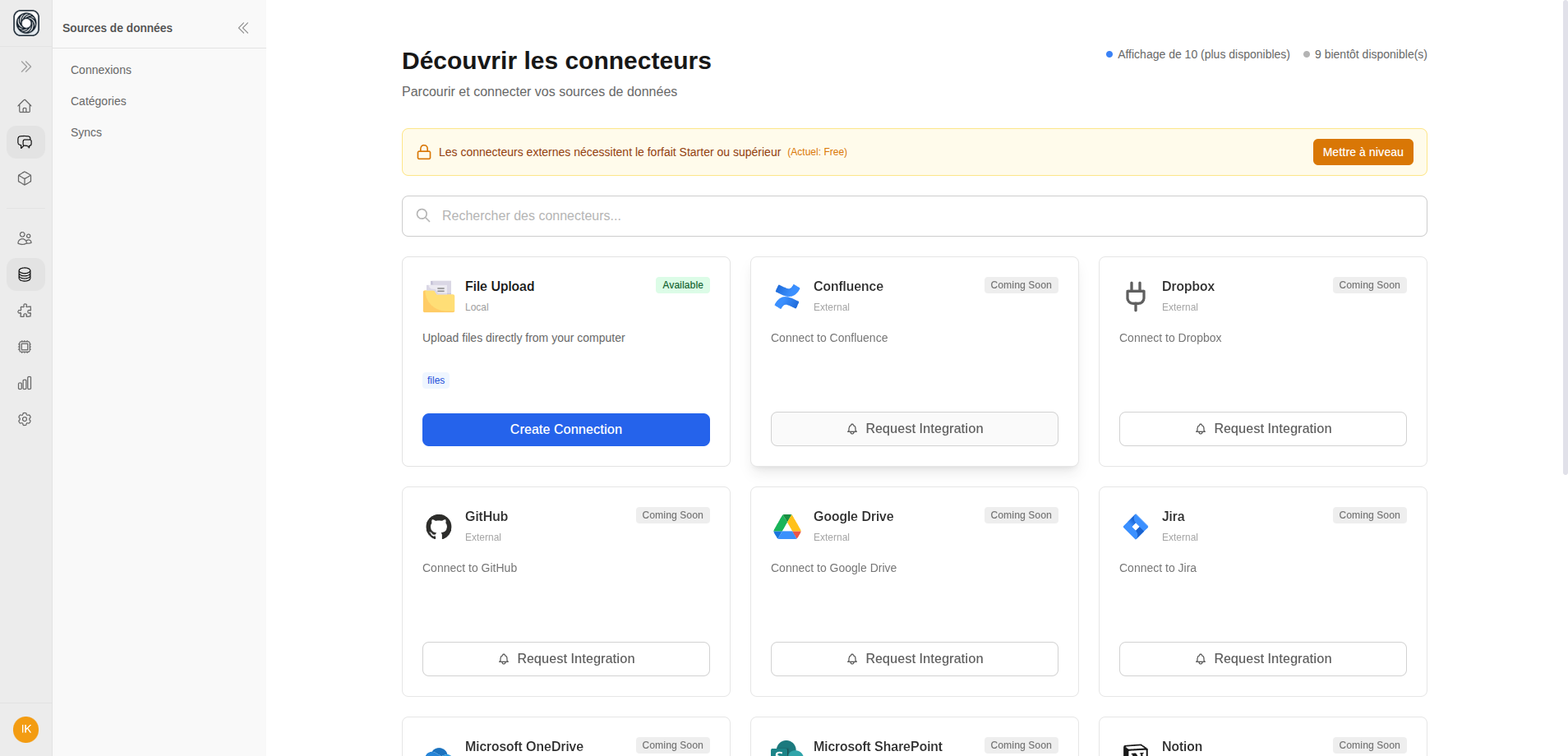Collapse the Sources de données panel

[x=243, y=27]
